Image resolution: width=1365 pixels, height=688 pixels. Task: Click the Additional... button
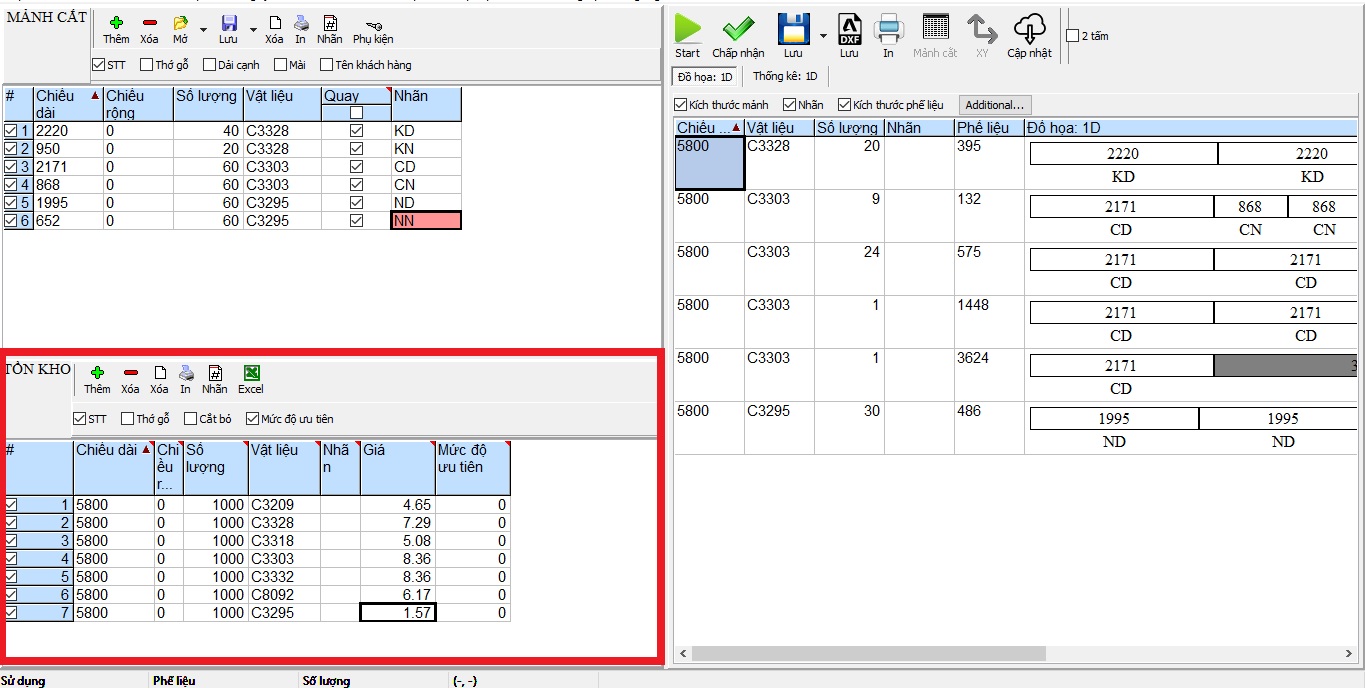click(x=994, y=105)
